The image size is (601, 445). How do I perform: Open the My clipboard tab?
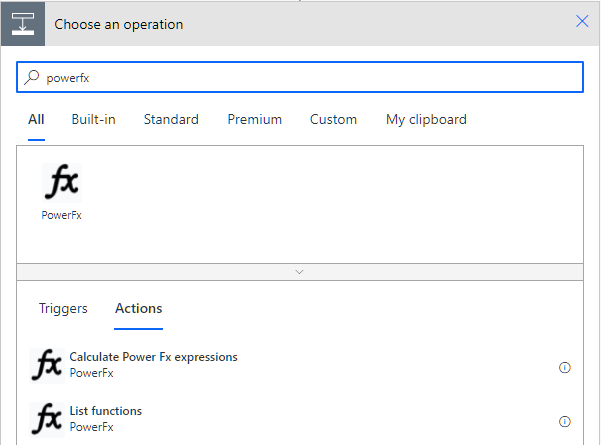tap(426, 120)
